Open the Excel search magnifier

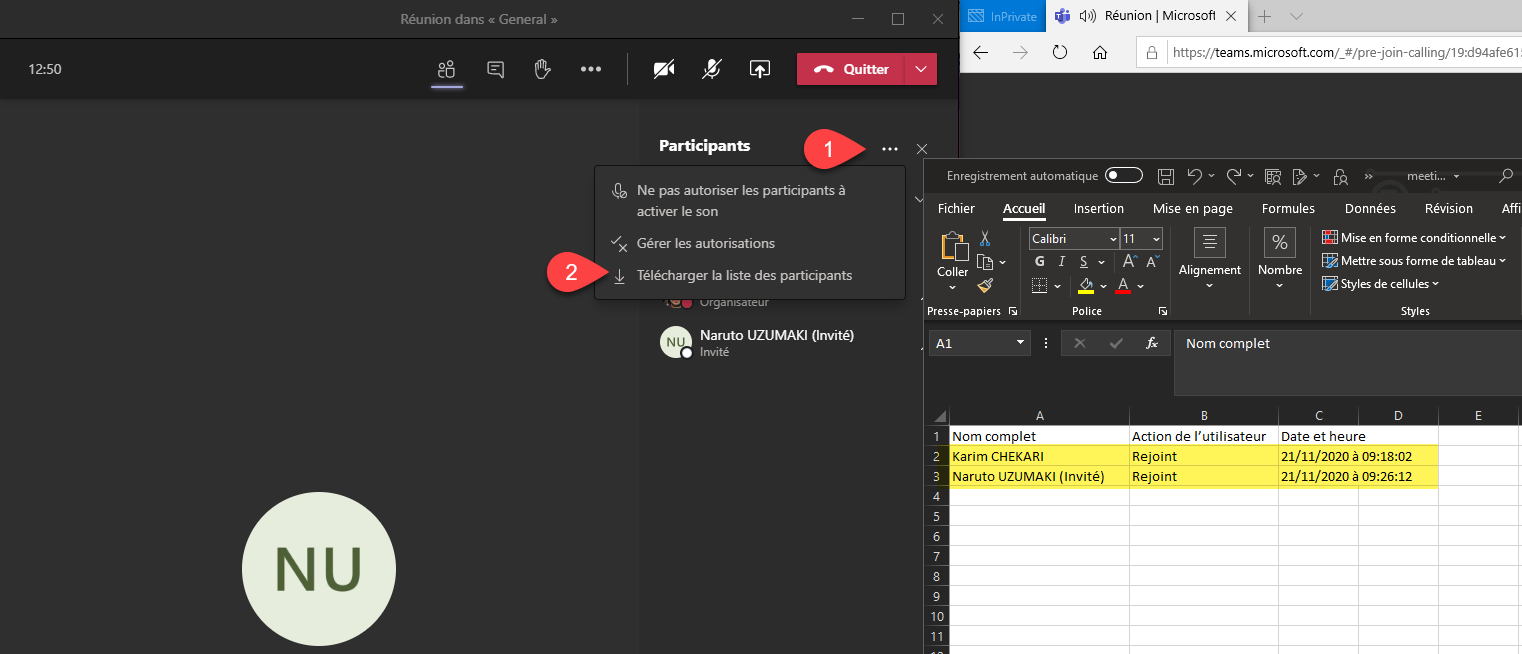pyautogui.click(x=1506, y=176)
